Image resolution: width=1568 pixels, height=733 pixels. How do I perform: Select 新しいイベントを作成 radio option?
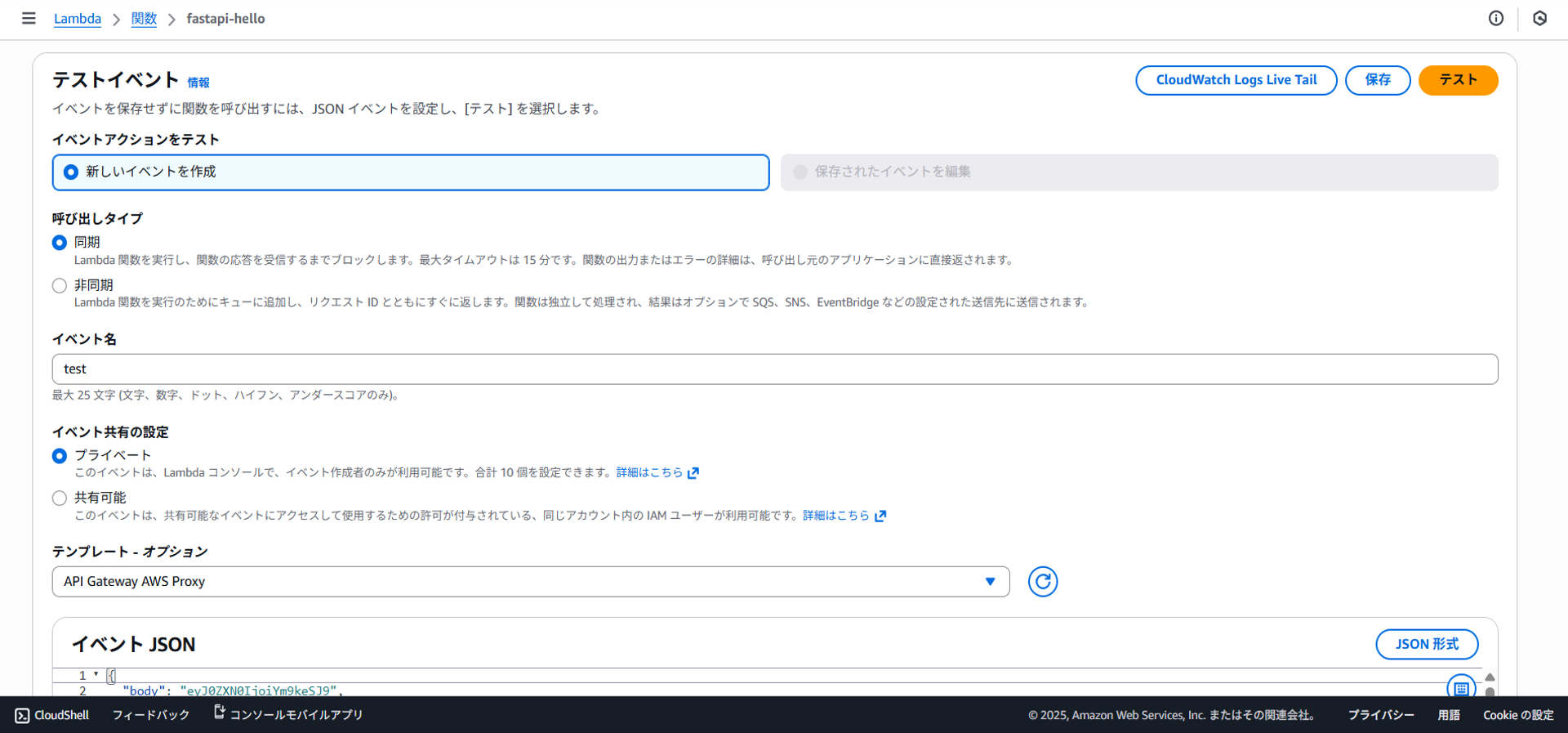coord(411,172)
